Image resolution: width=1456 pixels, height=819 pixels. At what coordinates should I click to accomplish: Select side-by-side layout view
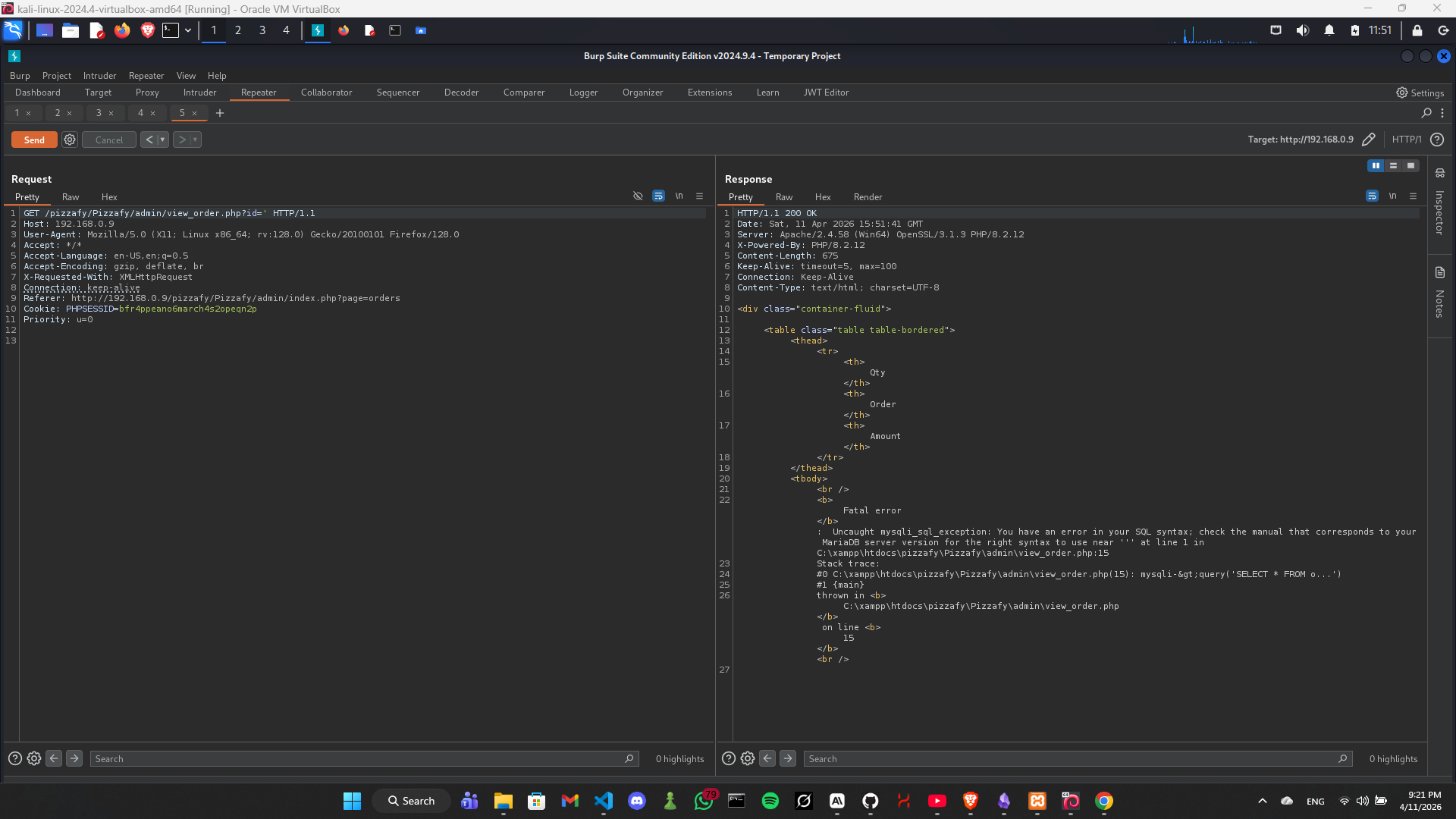coord(1376,165)
